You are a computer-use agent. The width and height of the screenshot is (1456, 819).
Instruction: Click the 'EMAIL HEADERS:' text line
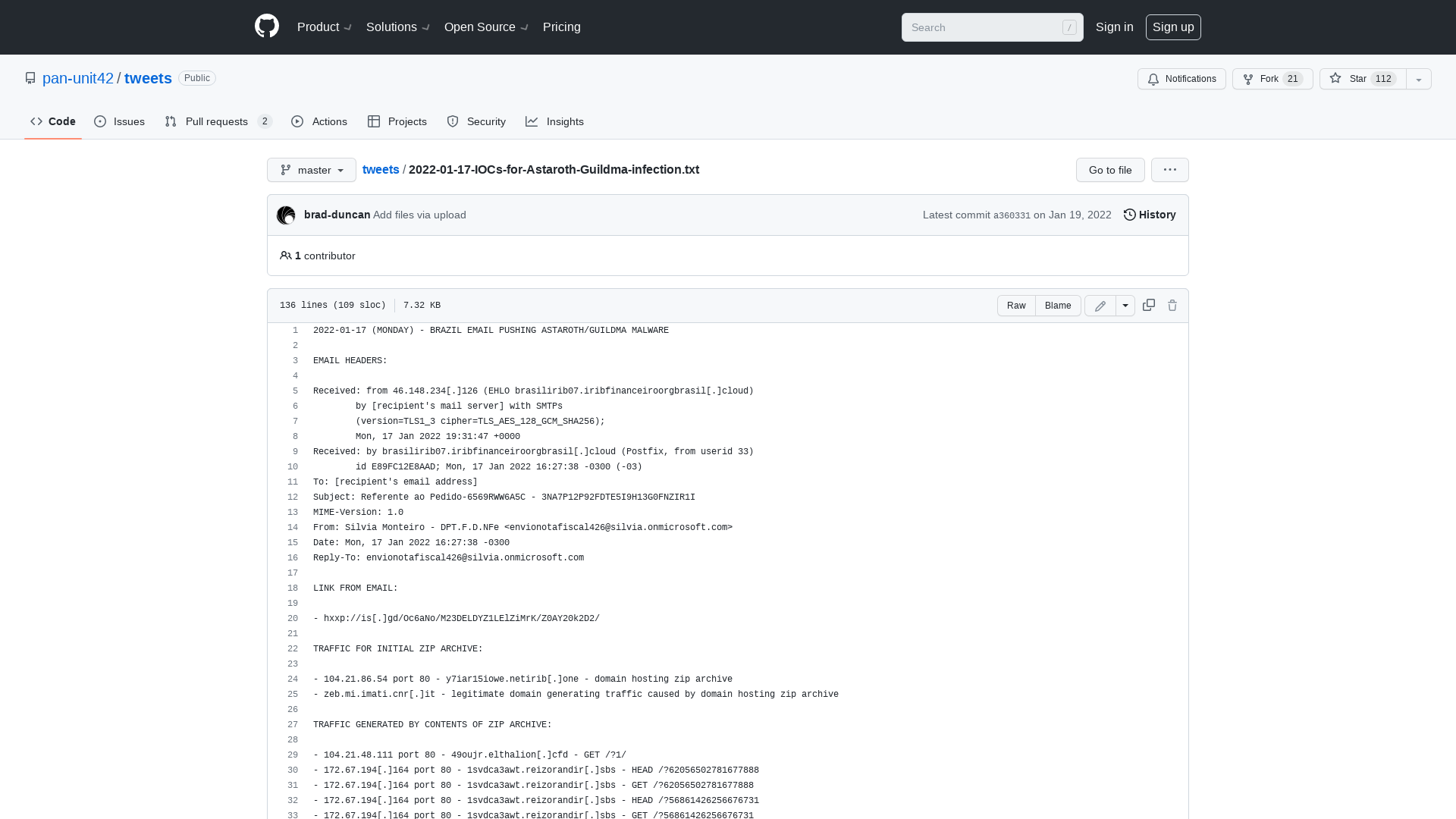click(350, 361)
